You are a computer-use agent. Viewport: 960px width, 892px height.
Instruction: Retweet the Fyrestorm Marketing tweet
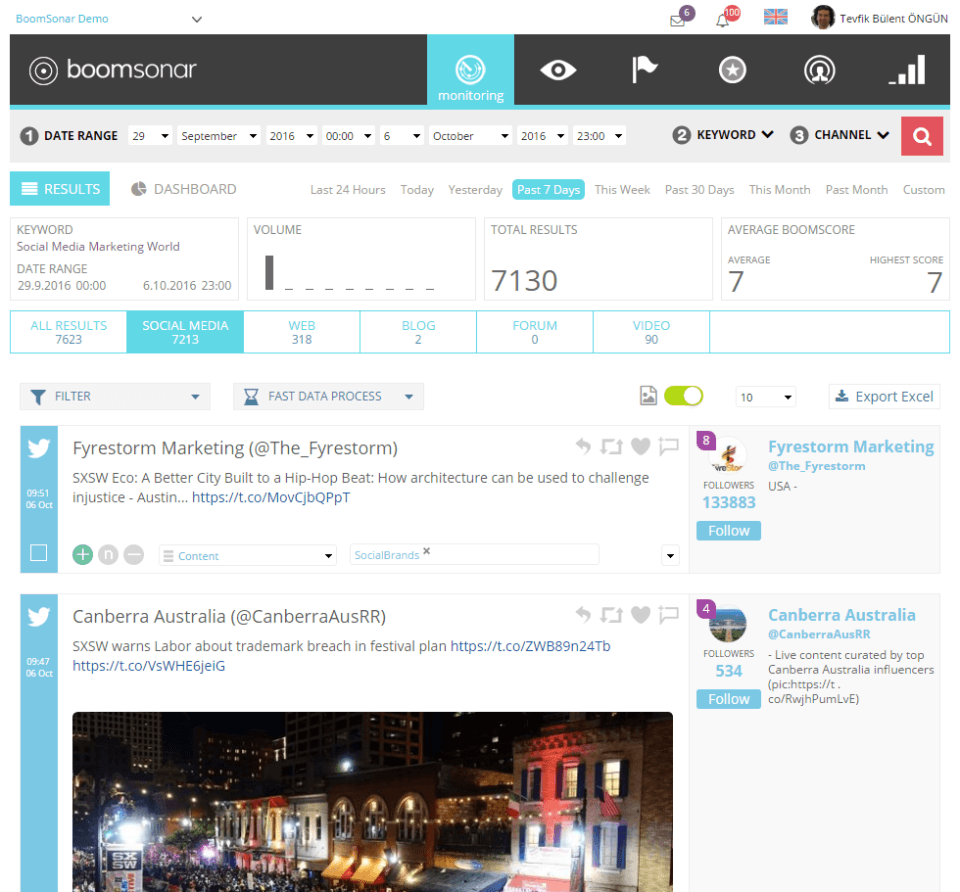point(612,447)
